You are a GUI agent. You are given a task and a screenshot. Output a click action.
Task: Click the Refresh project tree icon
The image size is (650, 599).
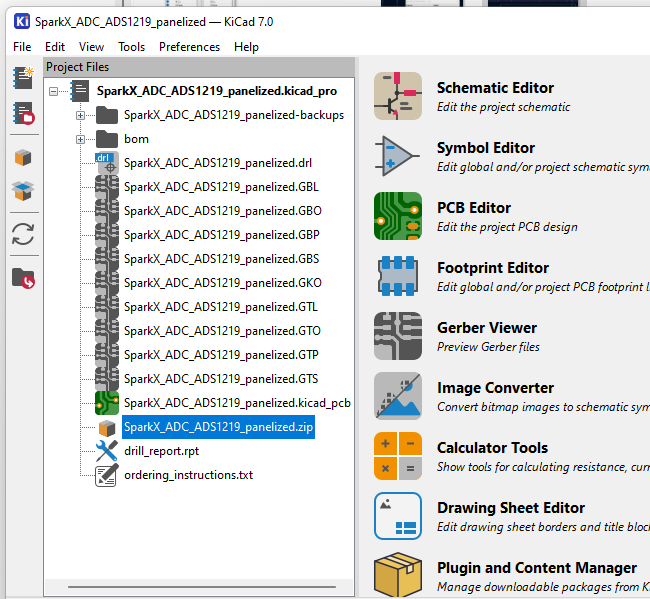(23, 234)
